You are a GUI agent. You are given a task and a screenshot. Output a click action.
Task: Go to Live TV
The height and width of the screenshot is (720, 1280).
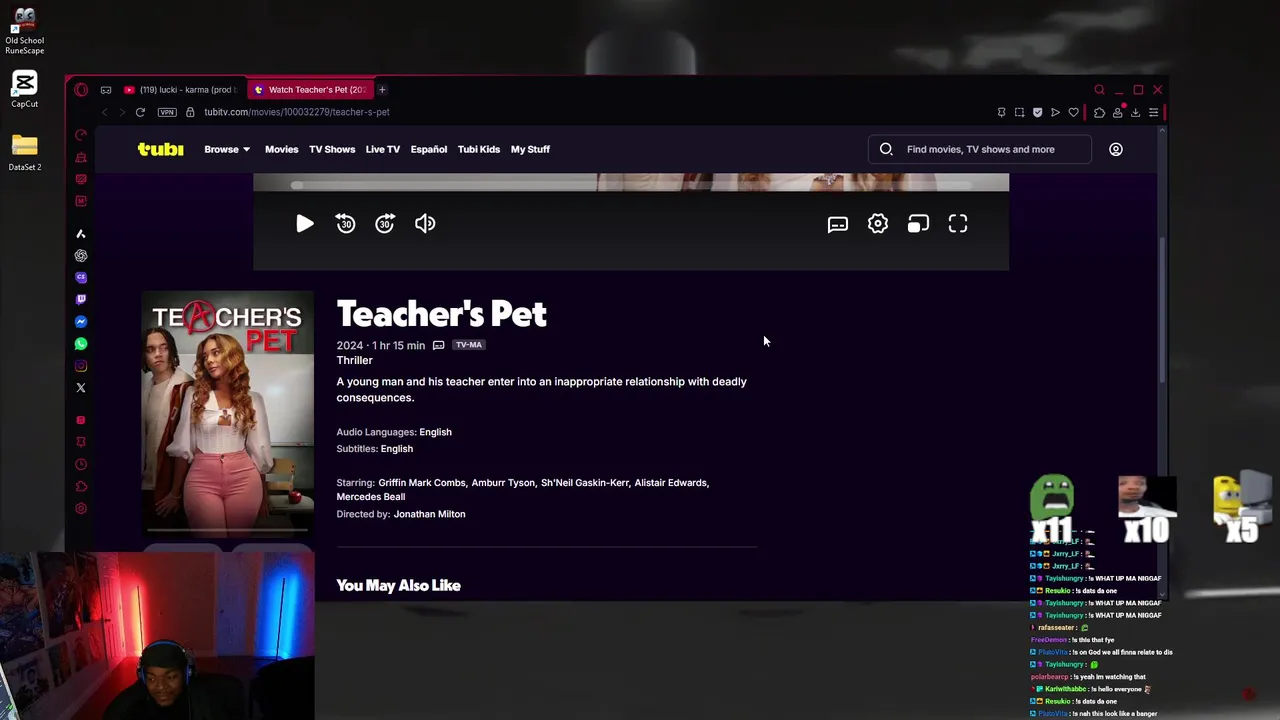point(382,149)
